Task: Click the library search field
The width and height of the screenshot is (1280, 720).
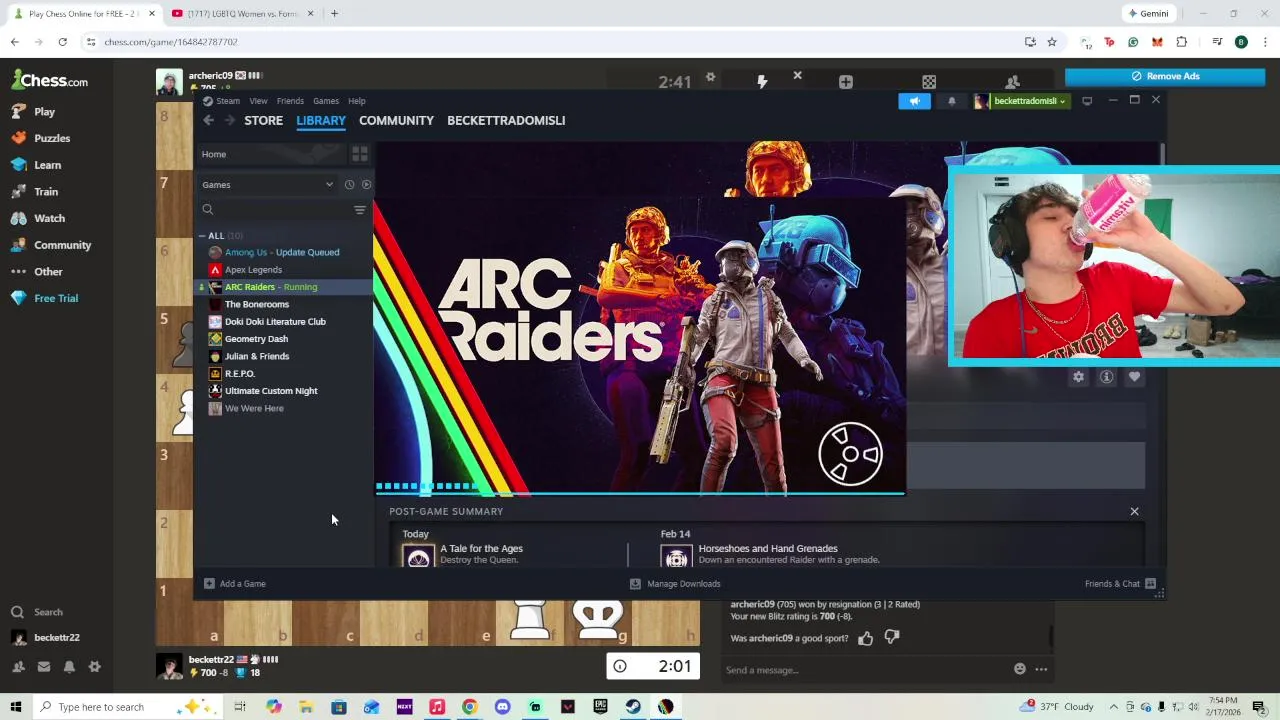Action: click(x=274, y=209)
